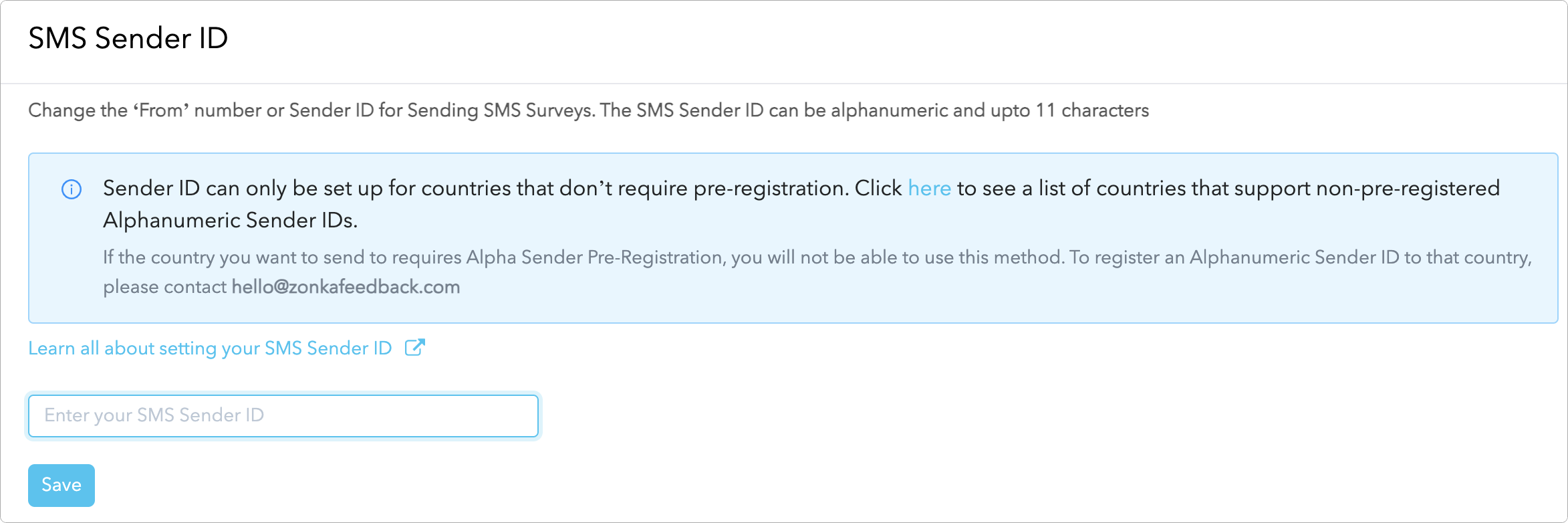This screenshot has height=523, width=1568.
Task: Click the 'If the country you want to send' paragraph
Action: point(817,272)
